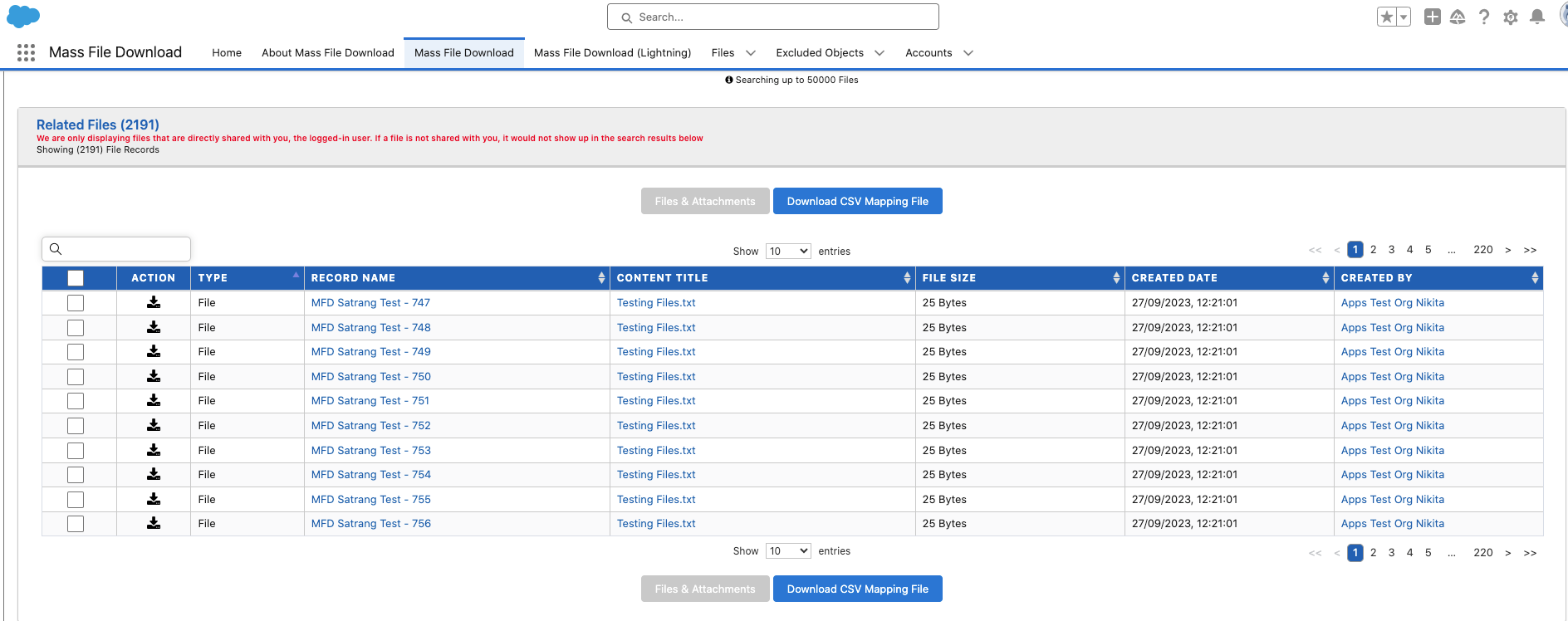Viewport: 1568px width, 621px height.
Task: Download file for MFD Satrang Test - 753
Action: [154, 450]
